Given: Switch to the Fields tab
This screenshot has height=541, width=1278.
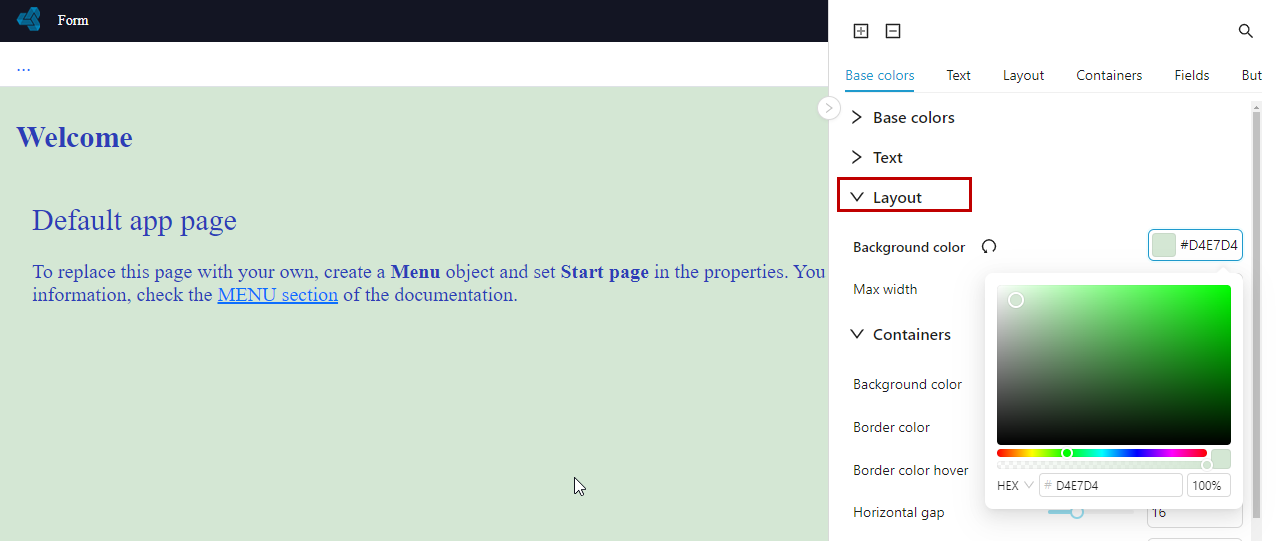Looking at the screenshot, I should (x=1192, y=75).
